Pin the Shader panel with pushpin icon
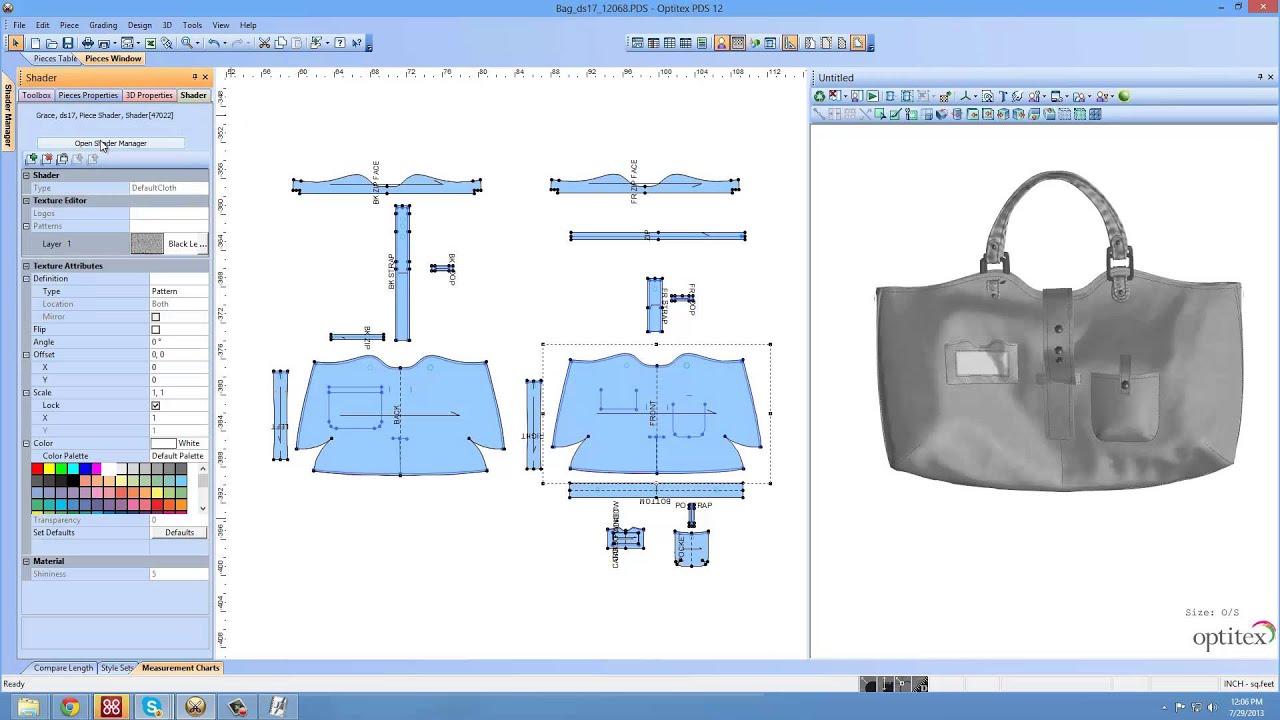Screen dimensions: 1280x720 pyautogui.click(x=195, y=77)
